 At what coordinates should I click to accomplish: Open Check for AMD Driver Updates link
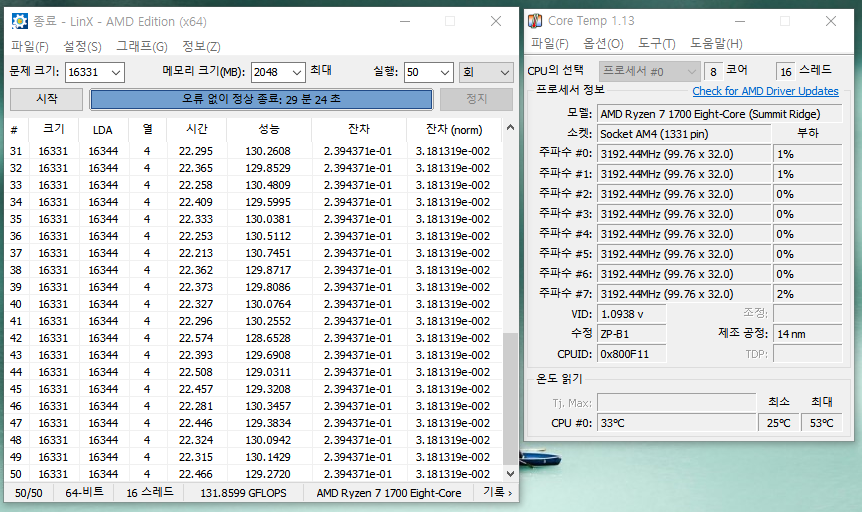(765, 91)
